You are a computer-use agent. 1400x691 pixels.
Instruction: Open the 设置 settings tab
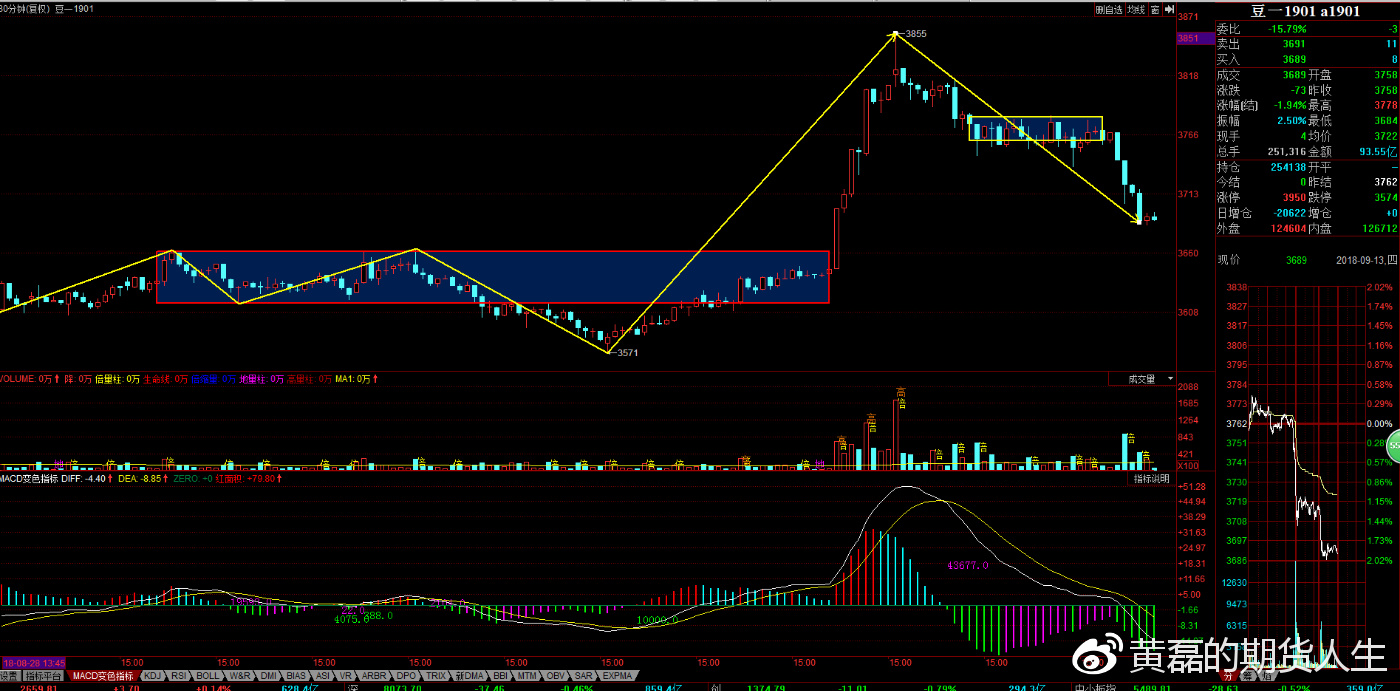[x=11, y=676]
